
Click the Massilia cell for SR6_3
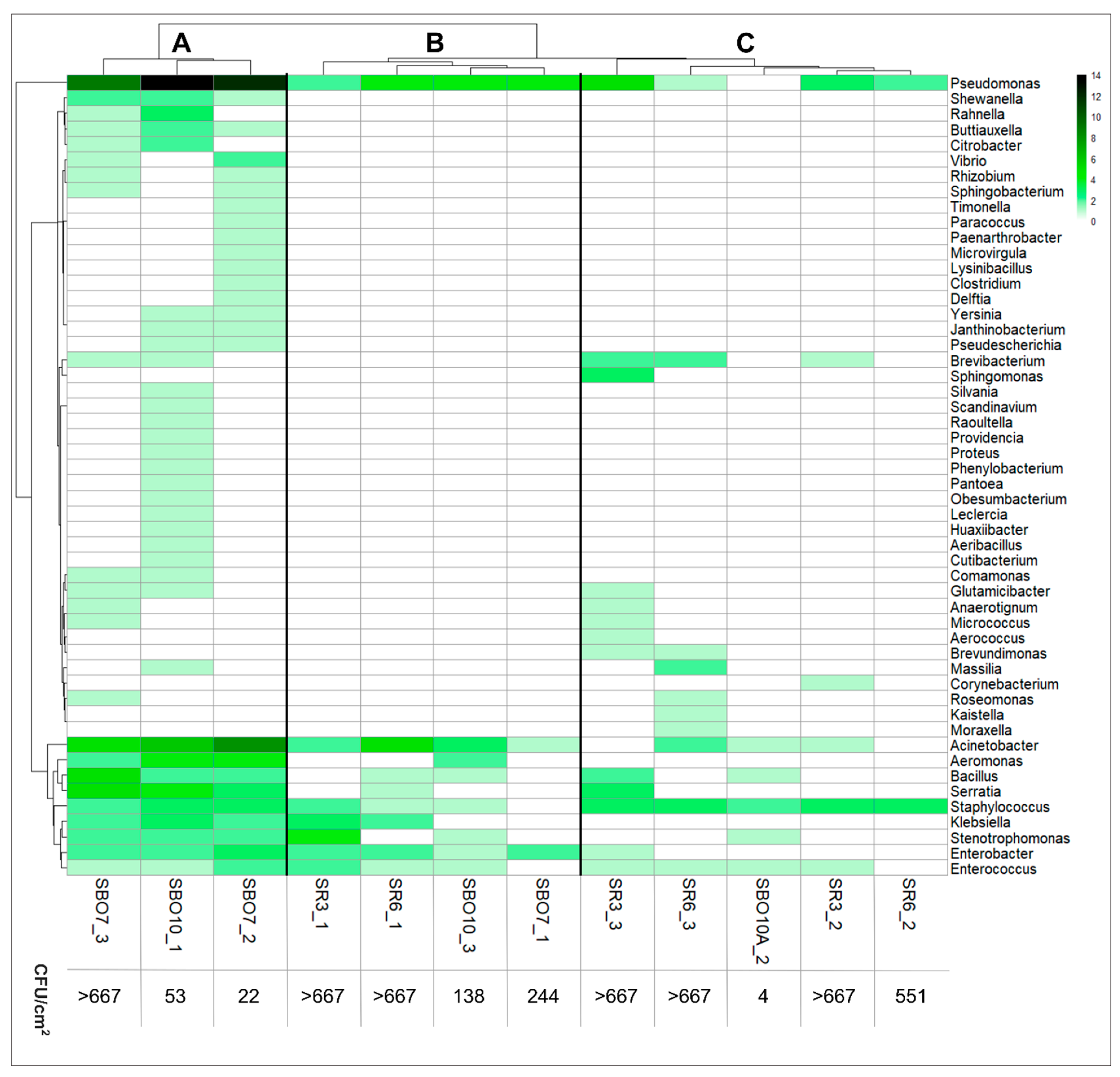coord(690,667)
